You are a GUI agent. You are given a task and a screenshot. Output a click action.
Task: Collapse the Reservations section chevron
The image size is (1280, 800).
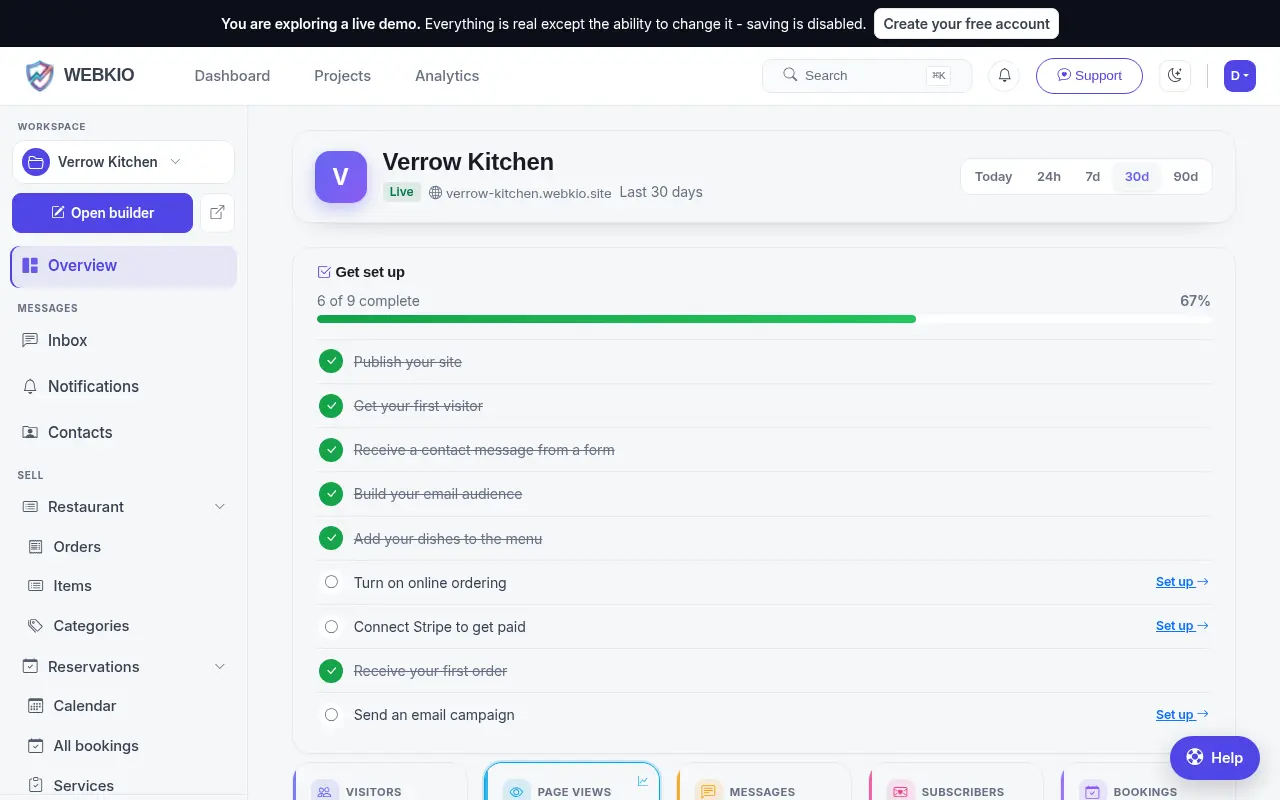click(220, 667)
